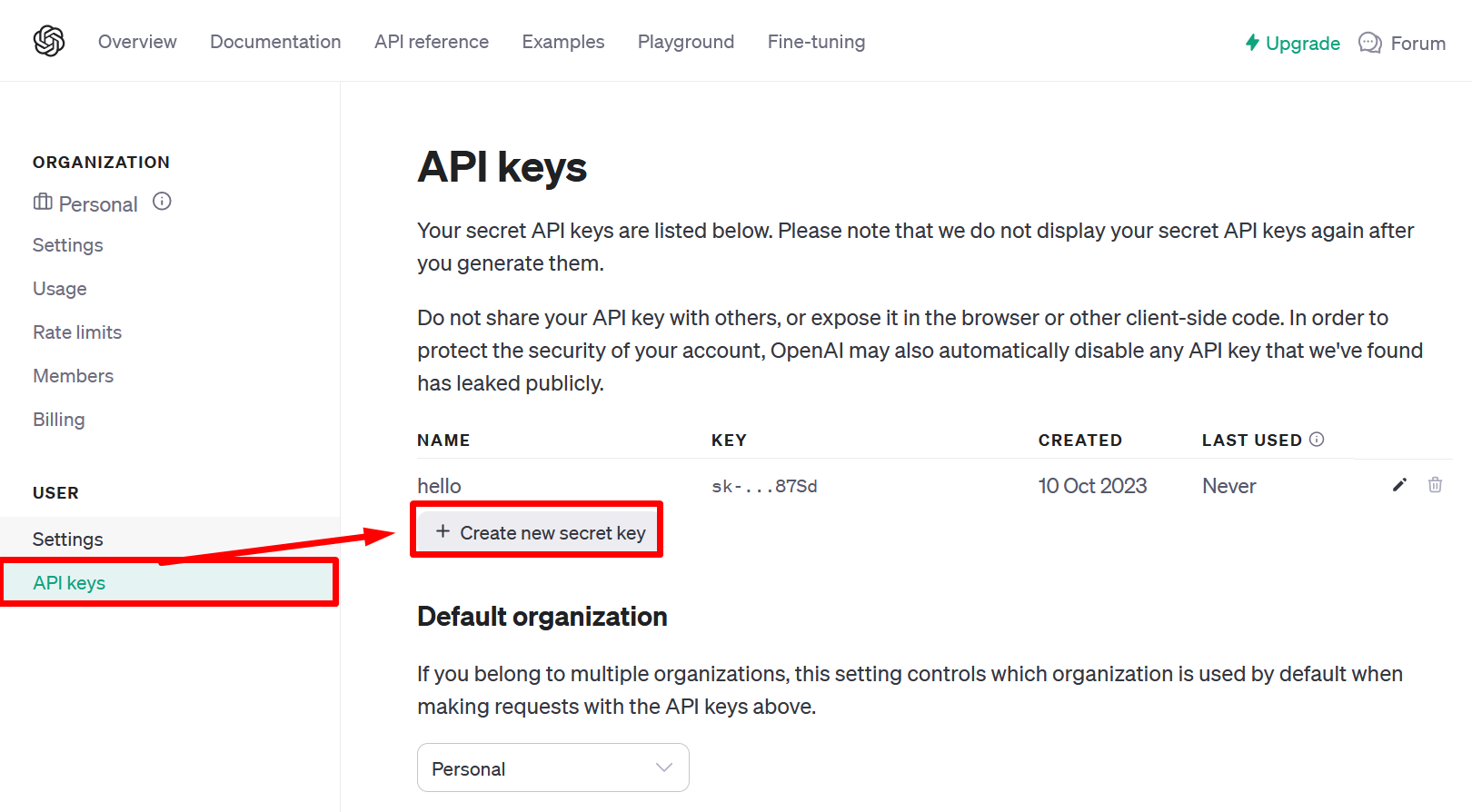Click the key value sk-...87Sd
Viewport: 1472px width, 812px height.
pos(764,486)
